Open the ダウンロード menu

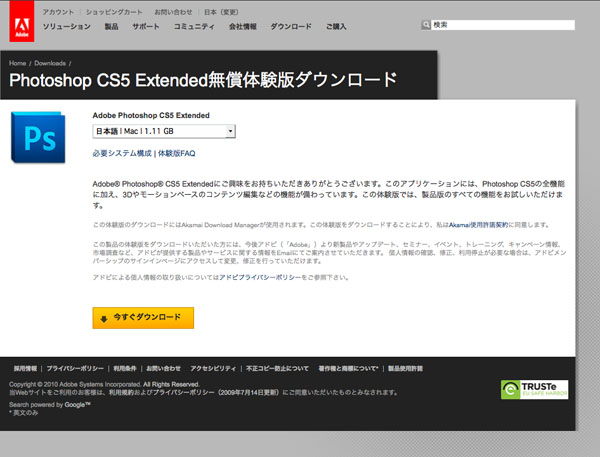[291, 26]
